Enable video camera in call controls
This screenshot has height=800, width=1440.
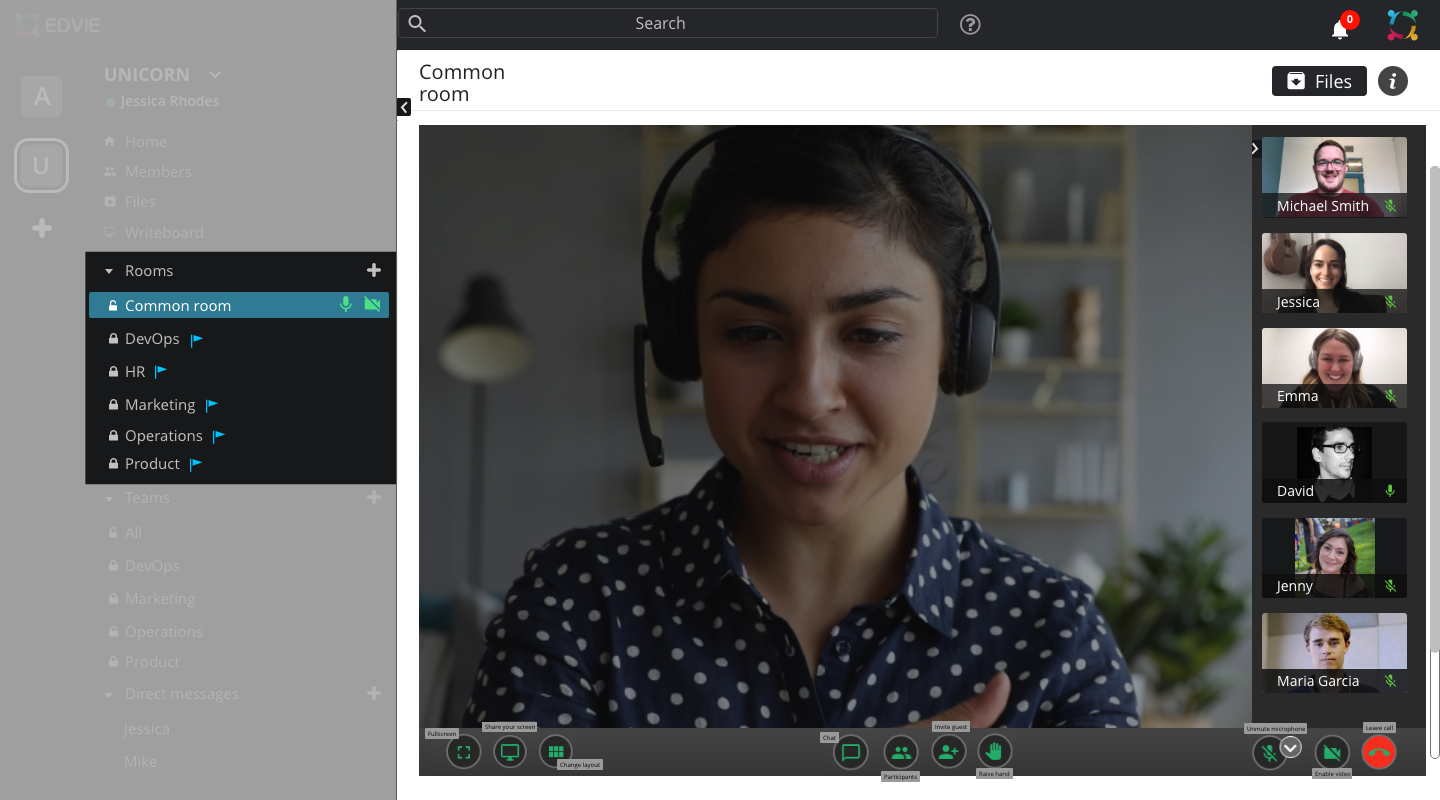click(1332, 753)
